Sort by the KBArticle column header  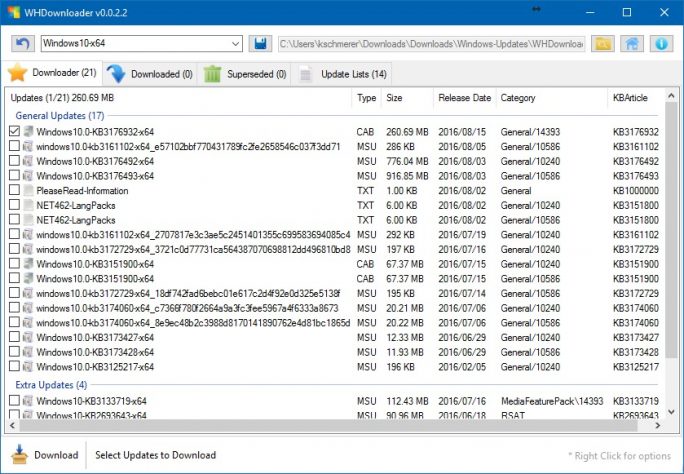click(x=636, y=98)
